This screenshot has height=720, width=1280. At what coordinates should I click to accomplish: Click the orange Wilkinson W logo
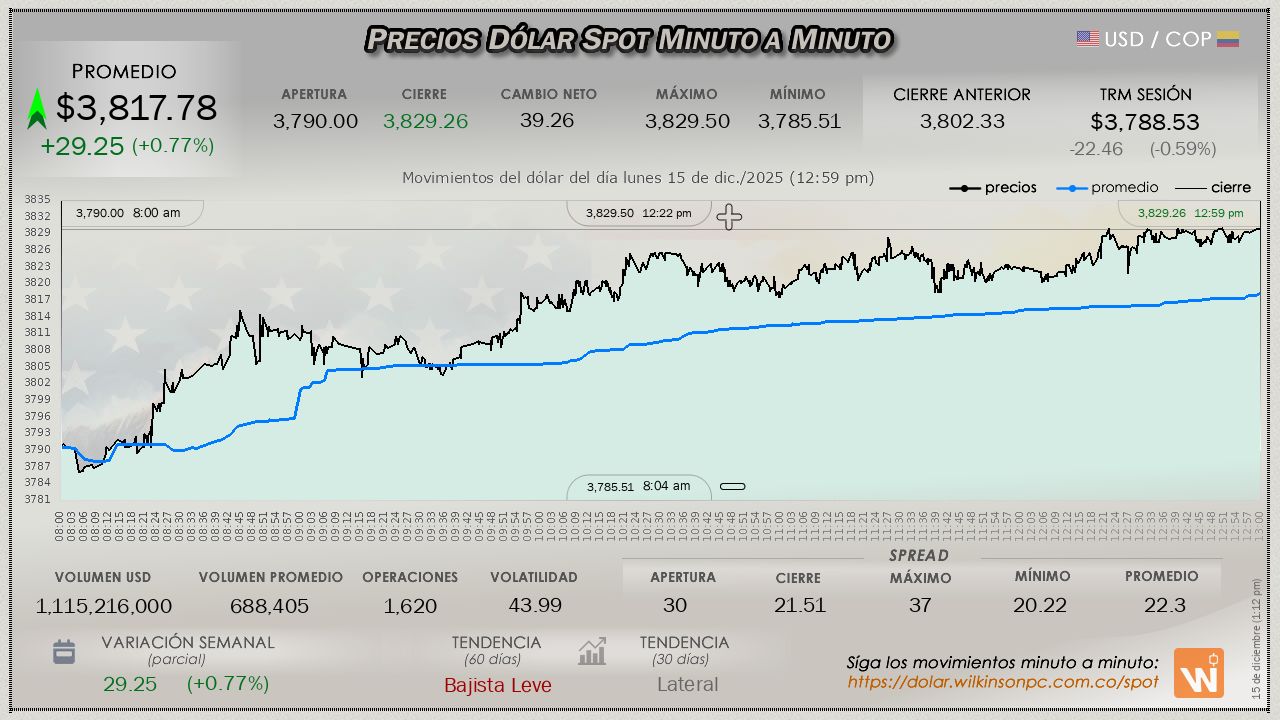[1198, 673]
